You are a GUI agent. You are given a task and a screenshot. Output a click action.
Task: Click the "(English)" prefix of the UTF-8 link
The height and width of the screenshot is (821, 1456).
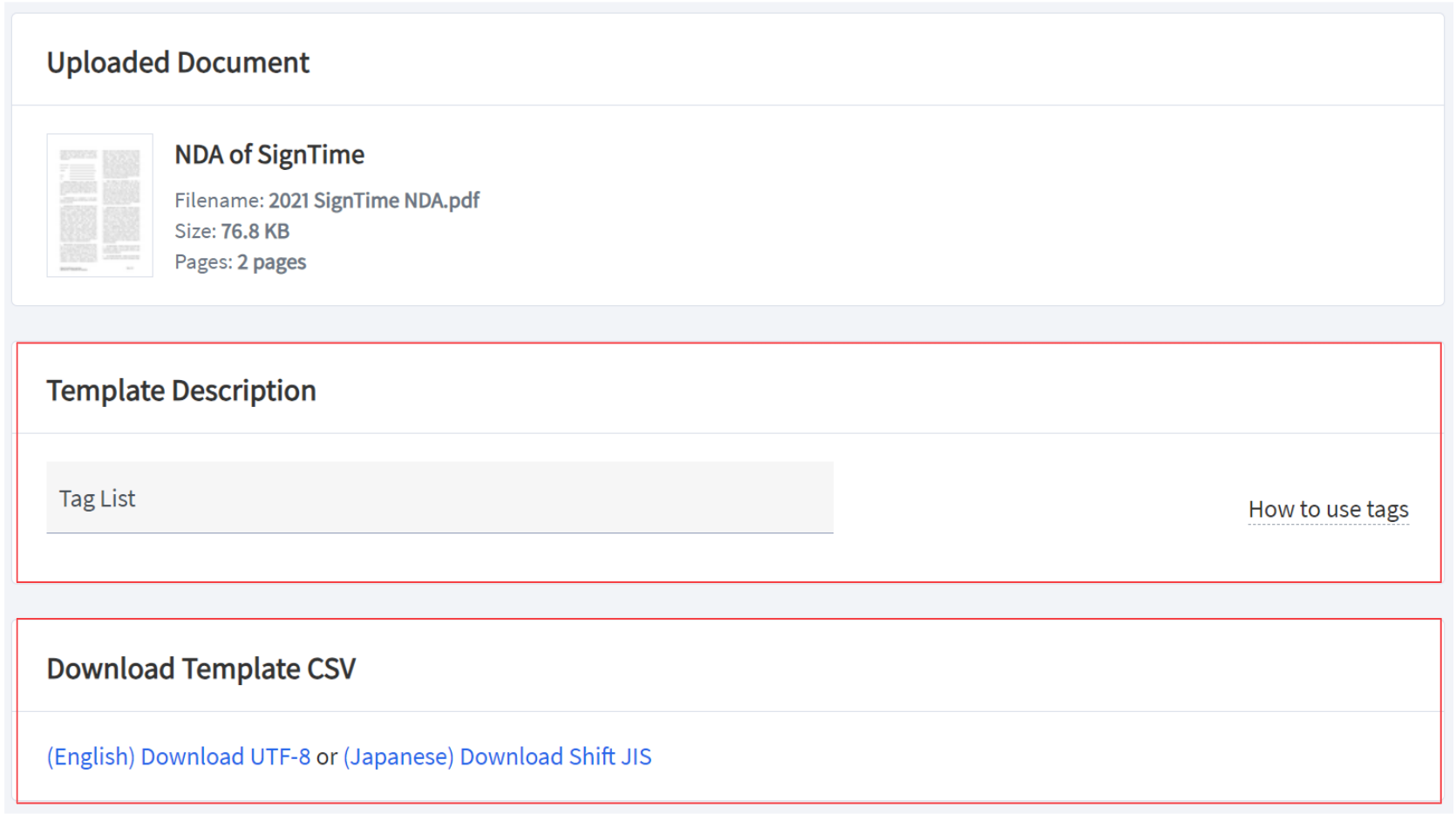[91, 757]
